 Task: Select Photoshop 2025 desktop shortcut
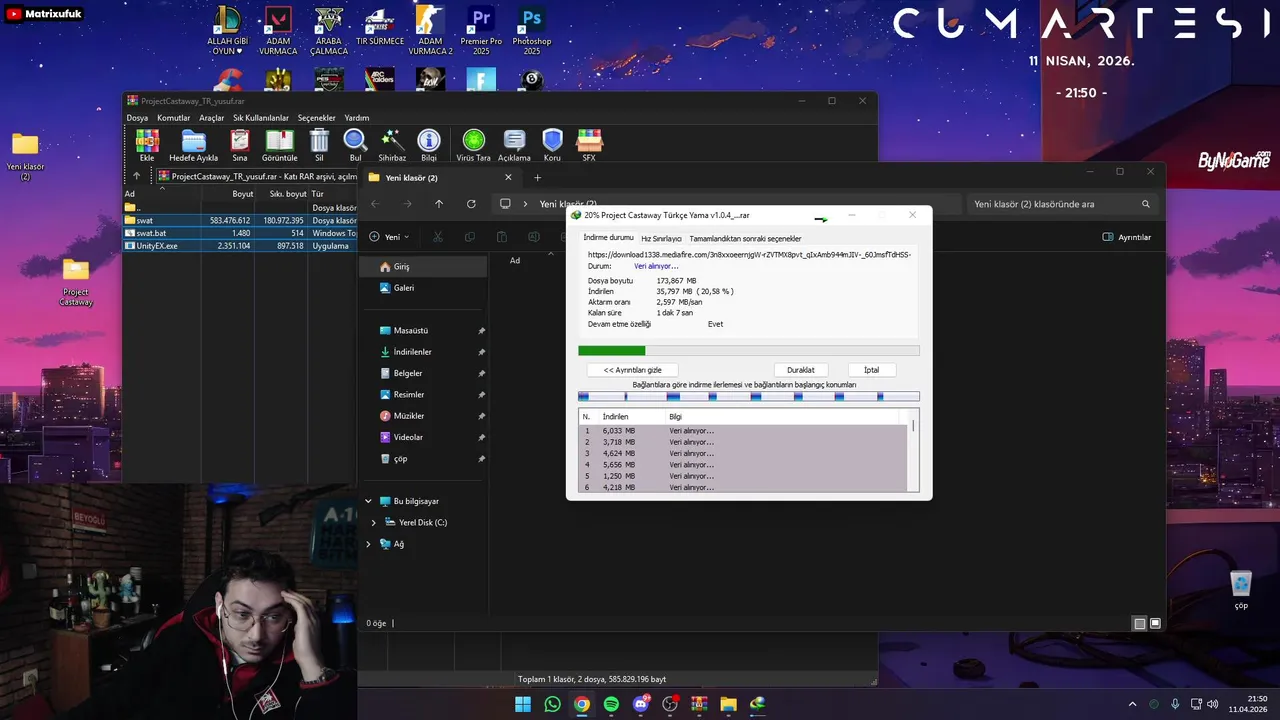(532, 30)
